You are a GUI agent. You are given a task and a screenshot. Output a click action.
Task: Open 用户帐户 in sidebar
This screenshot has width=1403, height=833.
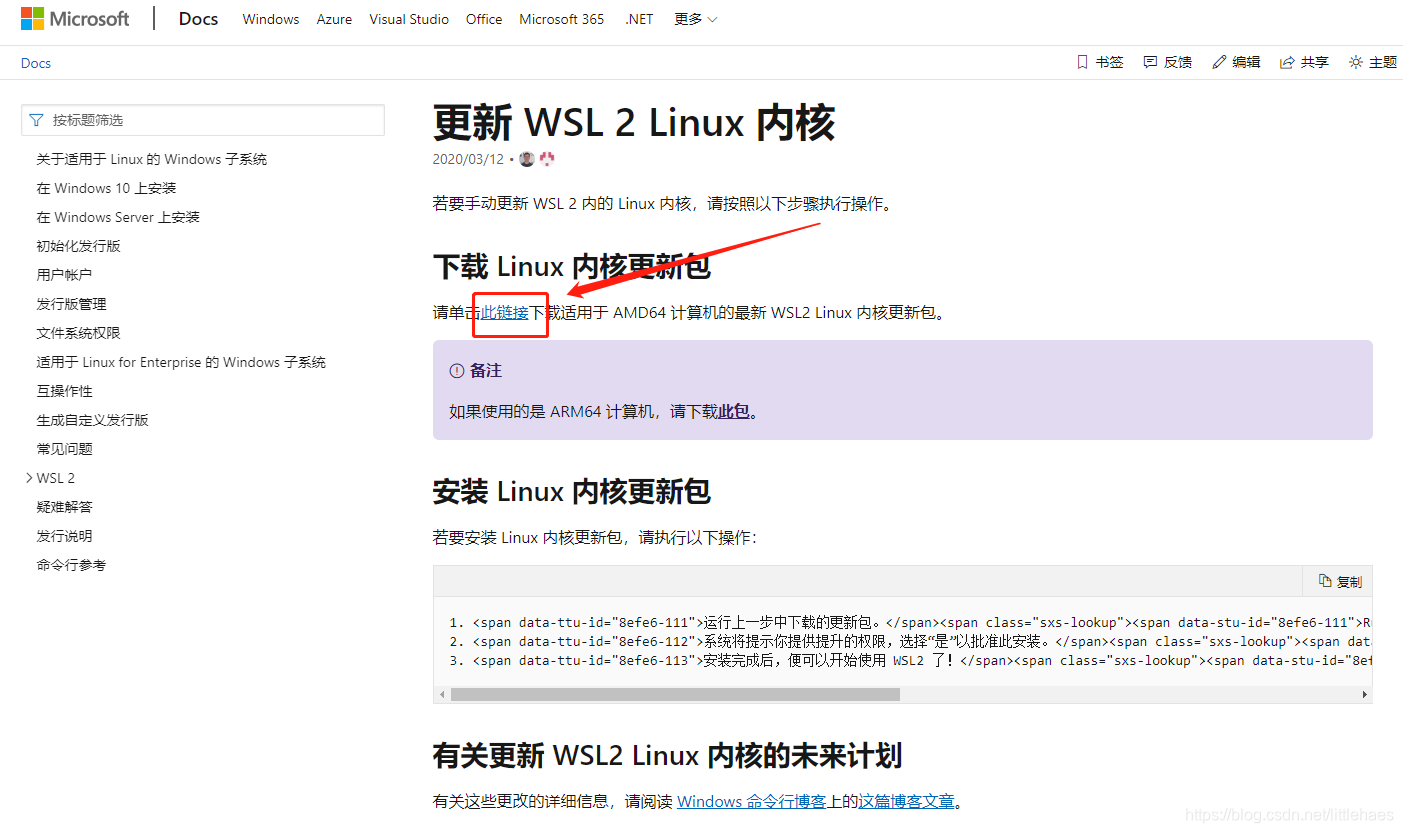coord(65,275)
